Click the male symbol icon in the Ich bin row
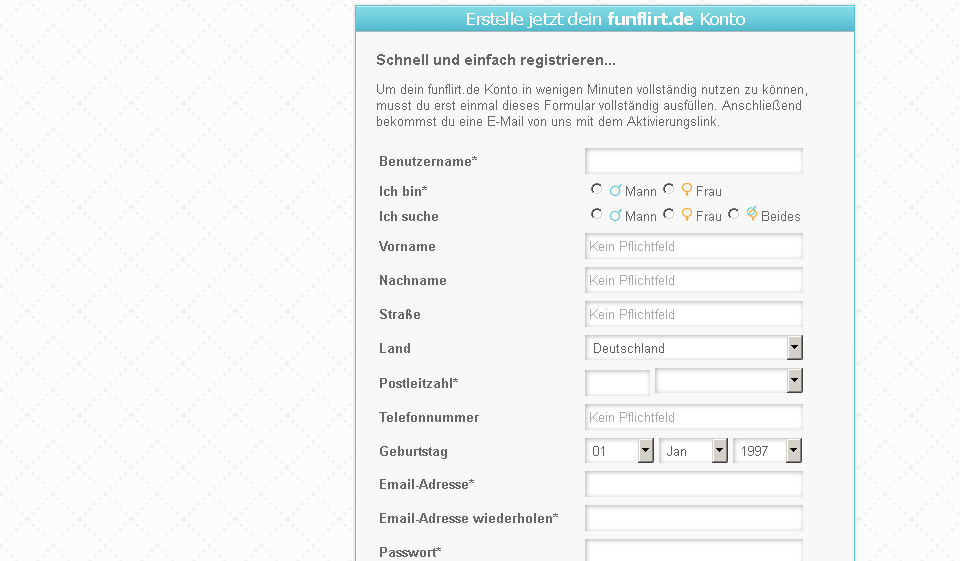960x561 pixels. click(x=616, y=190)
